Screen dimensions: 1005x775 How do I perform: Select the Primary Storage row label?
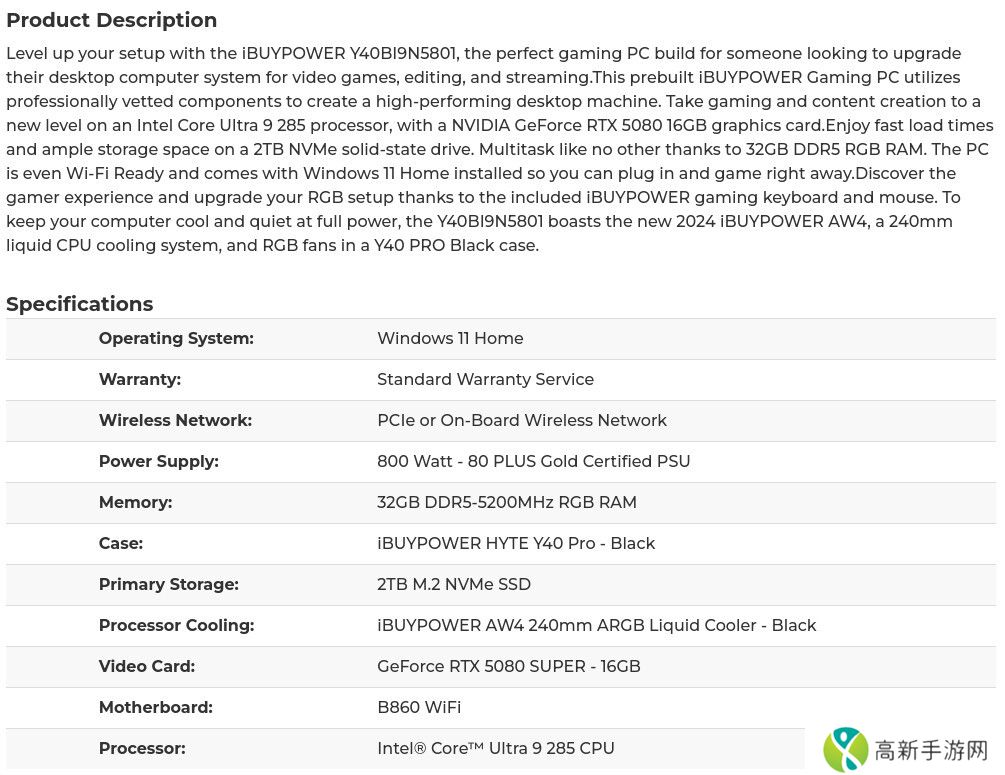168,585
